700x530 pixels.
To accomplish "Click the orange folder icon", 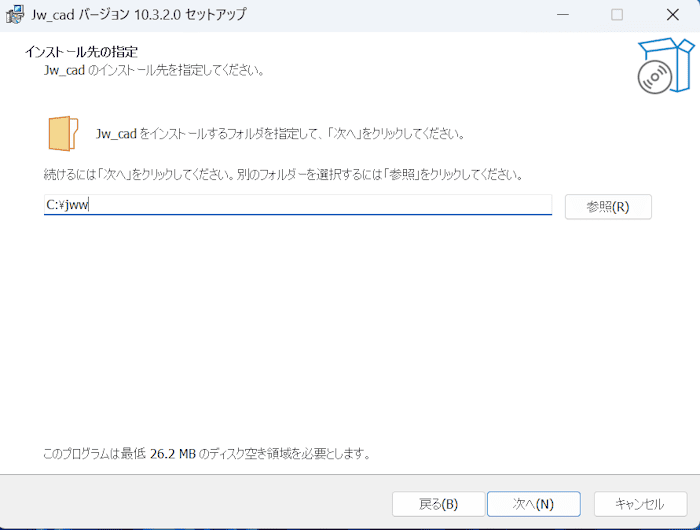I will click(x=63, y=134).
